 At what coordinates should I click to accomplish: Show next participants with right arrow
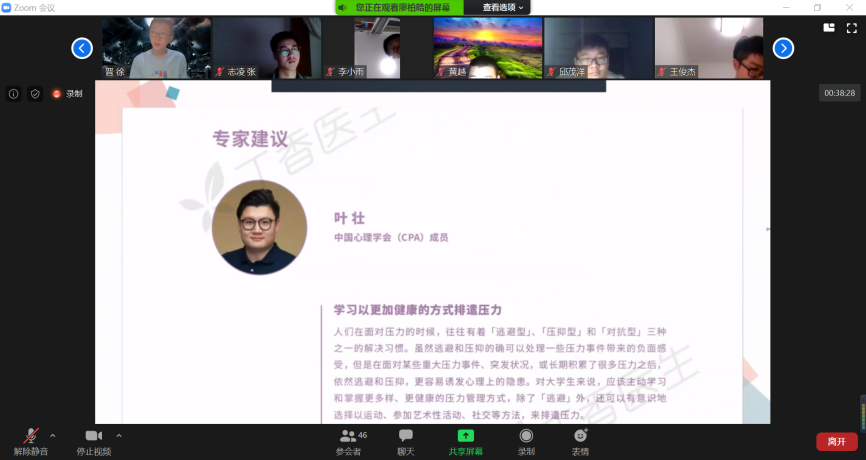coord(783,48)
